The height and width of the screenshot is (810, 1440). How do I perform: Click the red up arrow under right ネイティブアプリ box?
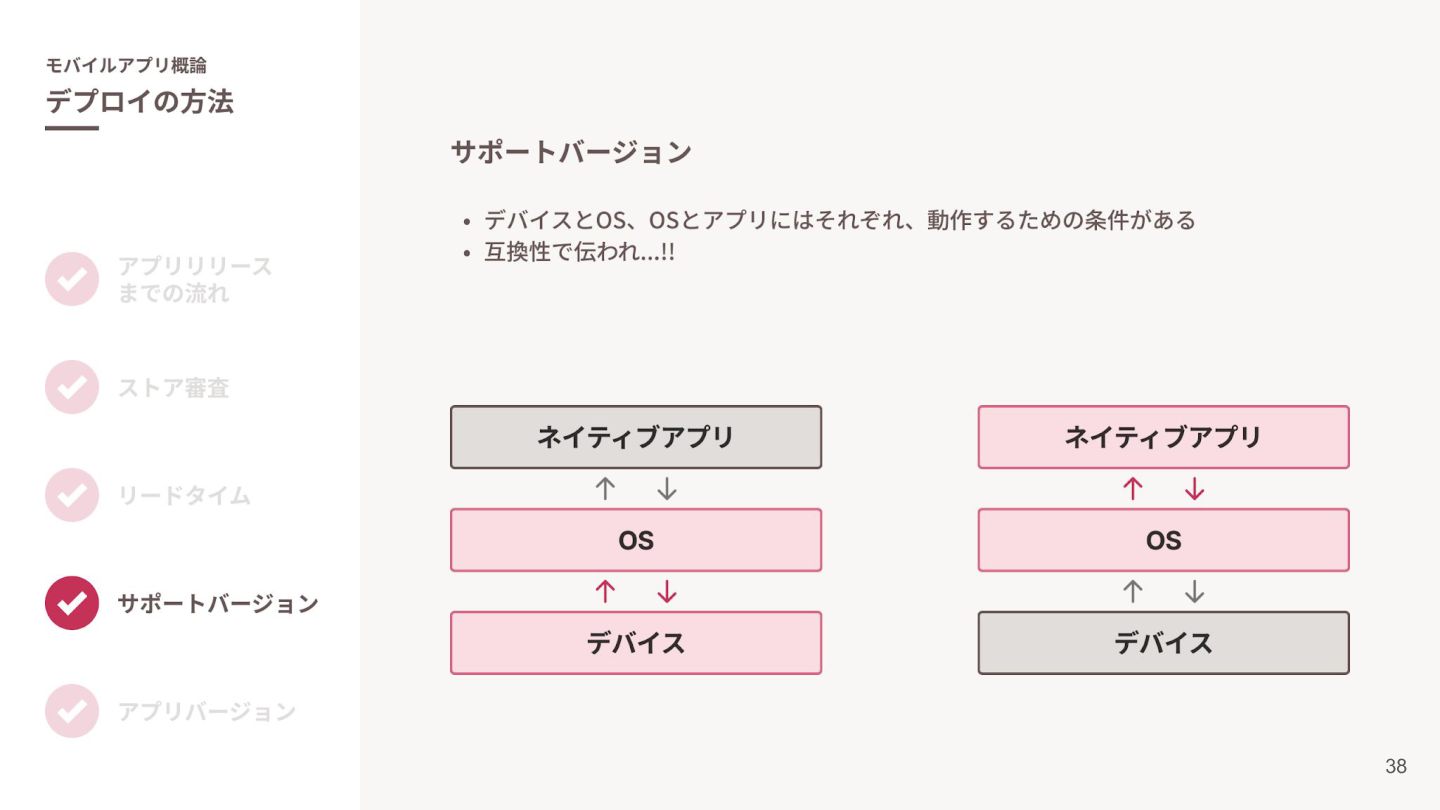click(1132, 489)
